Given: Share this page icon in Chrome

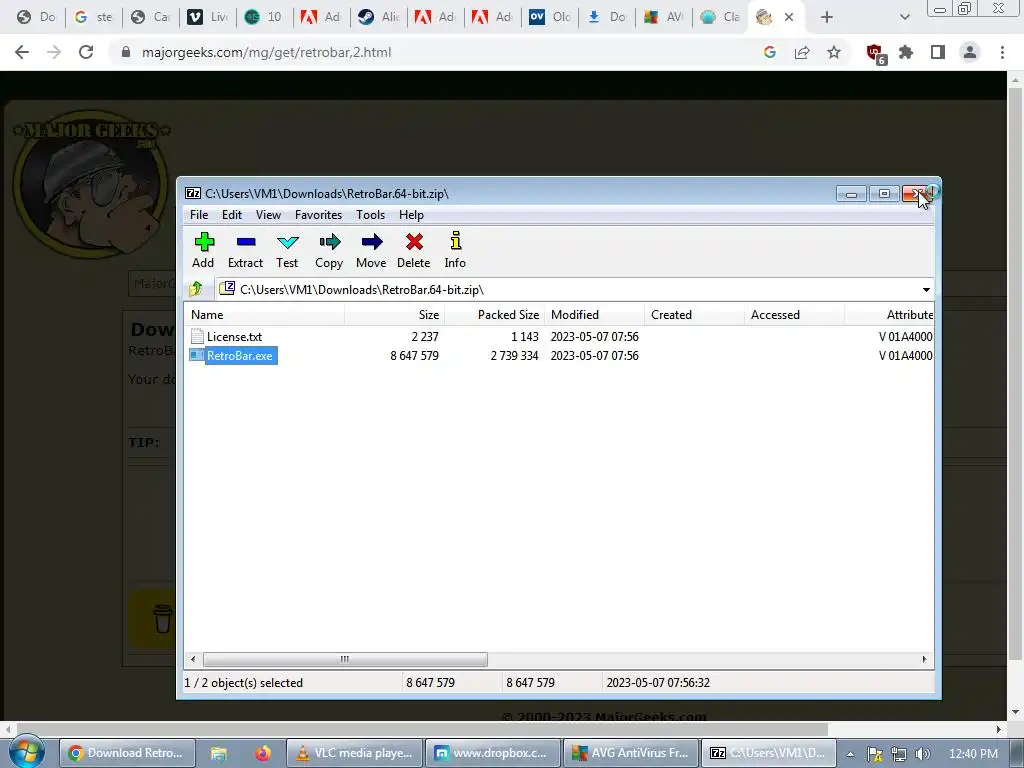Looking at the screenshot, I should (802, 52).
